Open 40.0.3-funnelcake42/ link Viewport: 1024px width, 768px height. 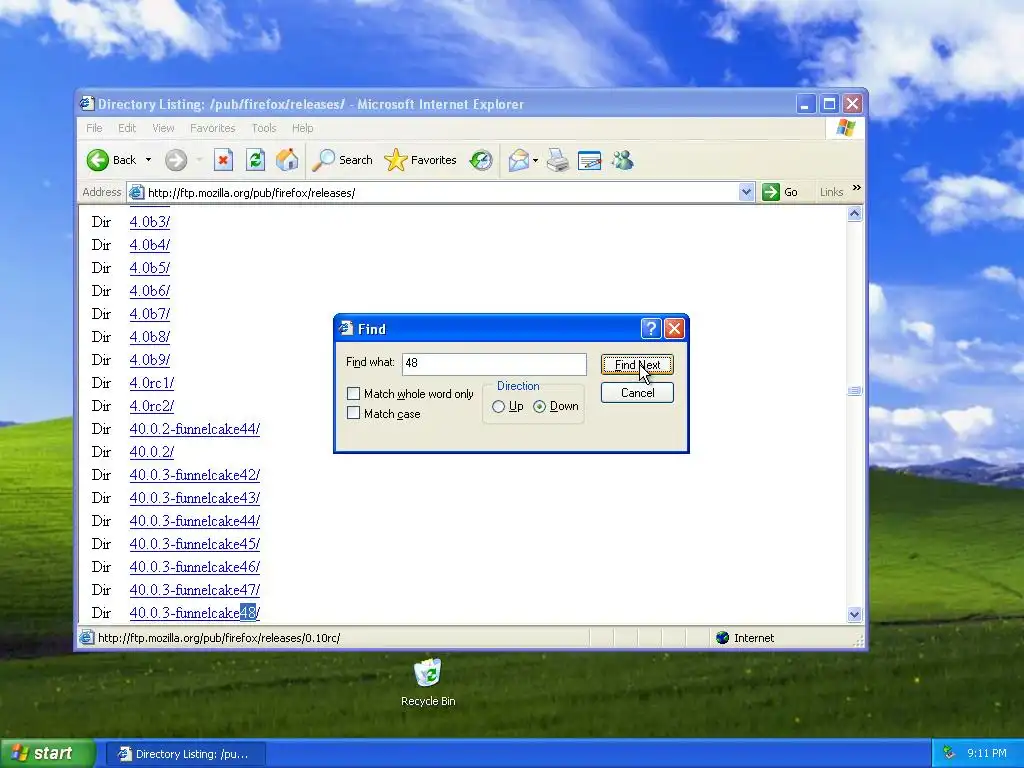pos(195,475)
